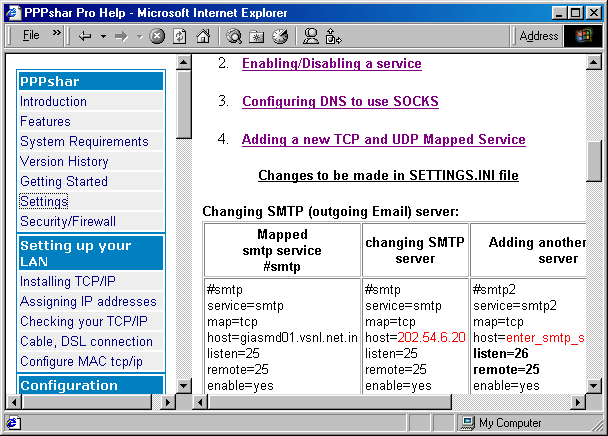The image size is (608, 436).
Task: Follow the Configuring DNS to use SOCKS link
Action: point(340,101)
